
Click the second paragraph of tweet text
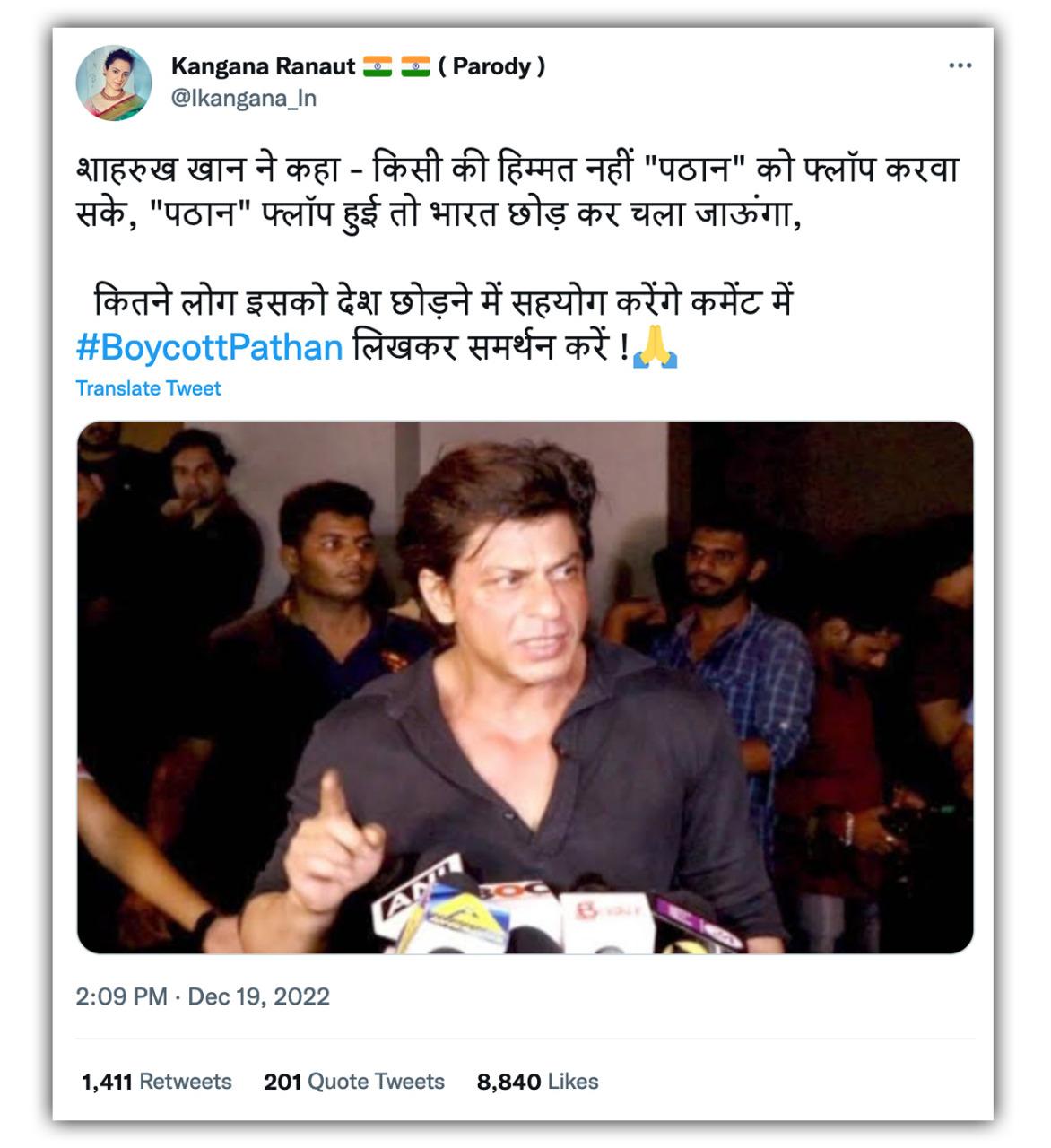(443, 302)
